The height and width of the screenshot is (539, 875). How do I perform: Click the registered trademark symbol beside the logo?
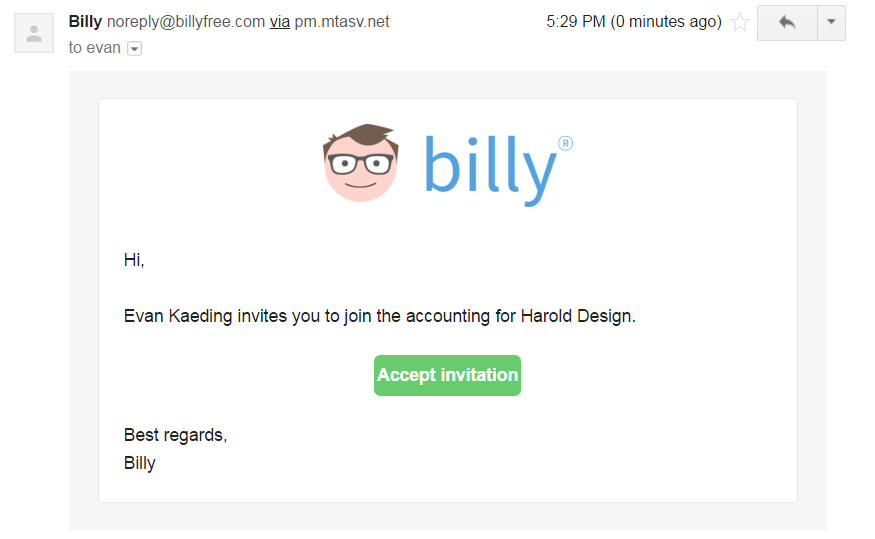(x=565, y=143)
